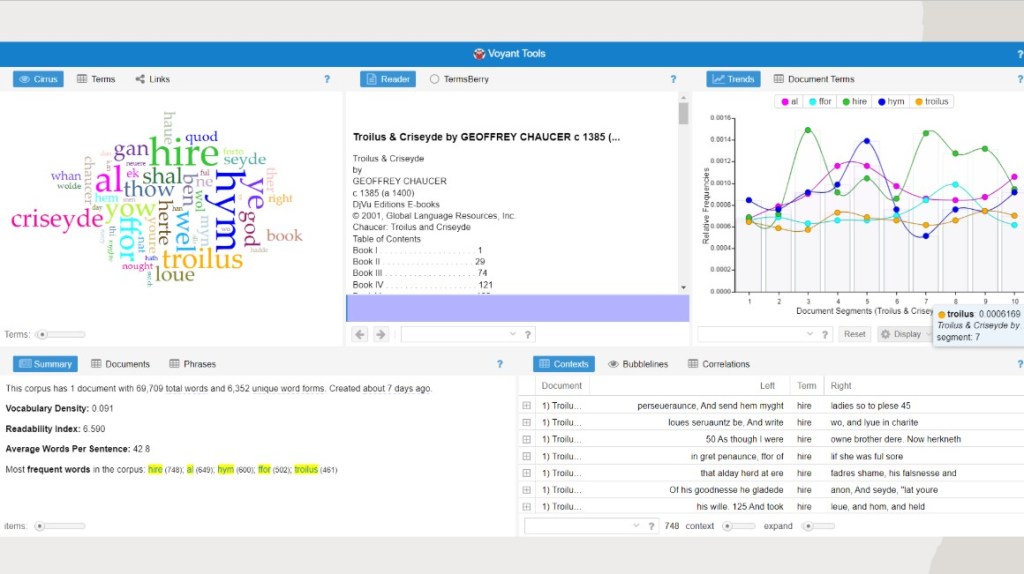Open help for the Cirrus panel
The width and height of the screenshot is (1024, 574).
pos(326,79)
